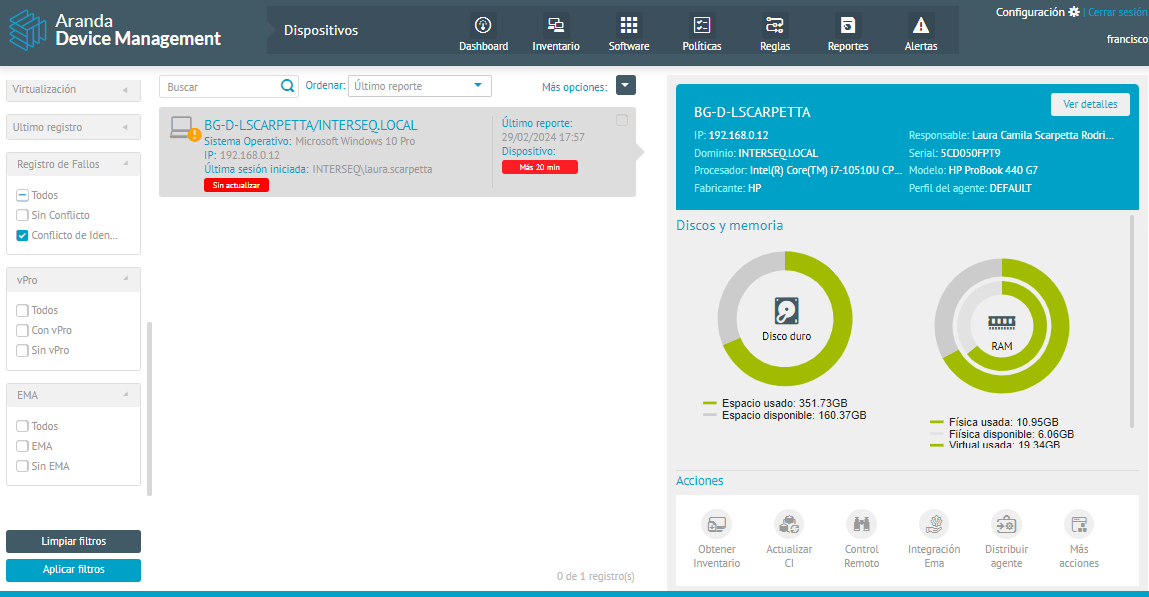Open the Alertas warning triangle icon
Screen dimensions: 1149x597
921,25
